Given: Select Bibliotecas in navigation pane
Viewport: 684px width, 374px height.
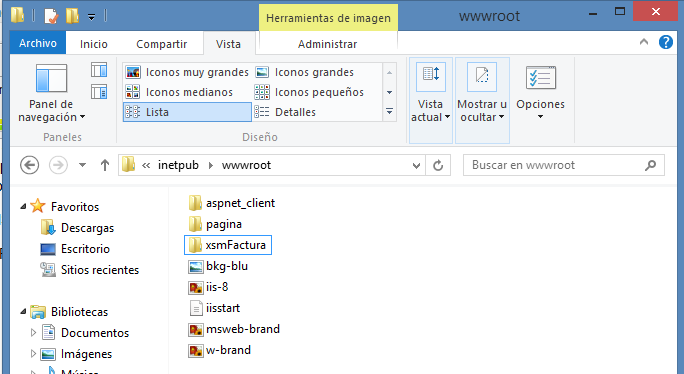Looking at the screenshot, I should pos(79,312).
